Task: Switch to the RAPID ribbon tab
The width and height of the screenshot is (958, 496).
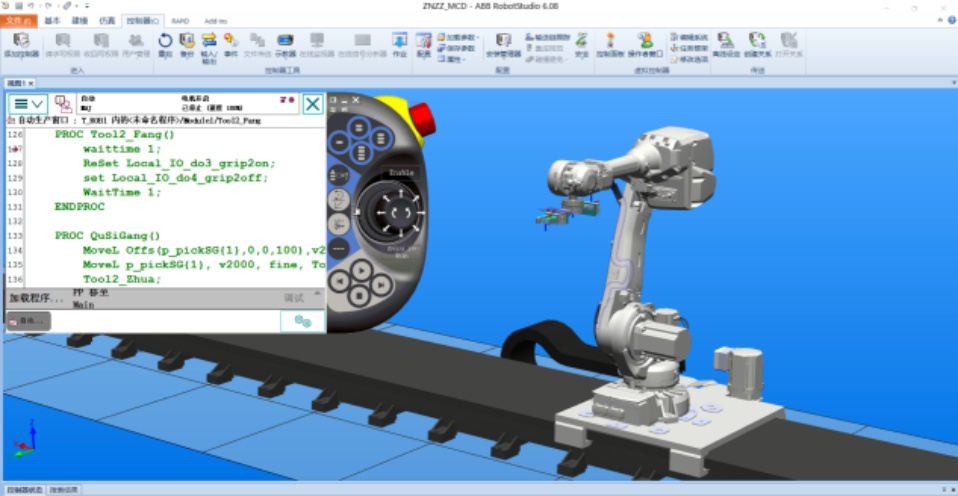Action: (x=180, y=20)
